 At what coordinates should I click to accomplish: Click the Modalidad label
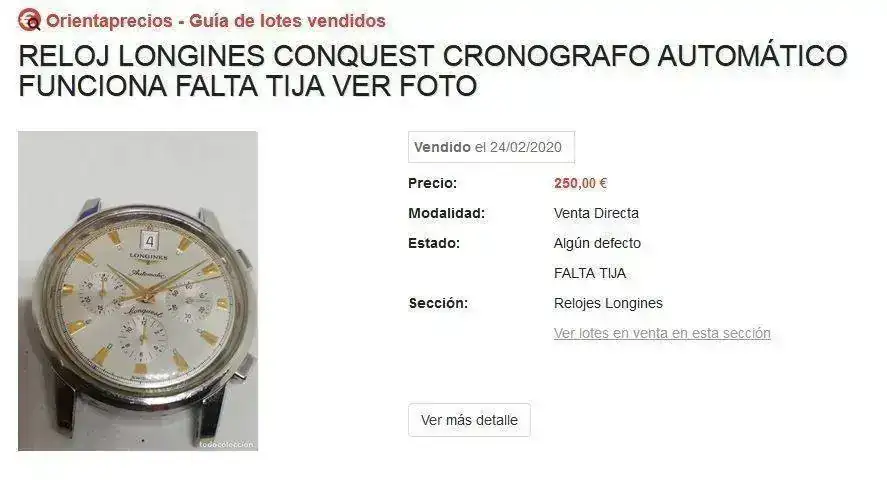pos(446,213)
